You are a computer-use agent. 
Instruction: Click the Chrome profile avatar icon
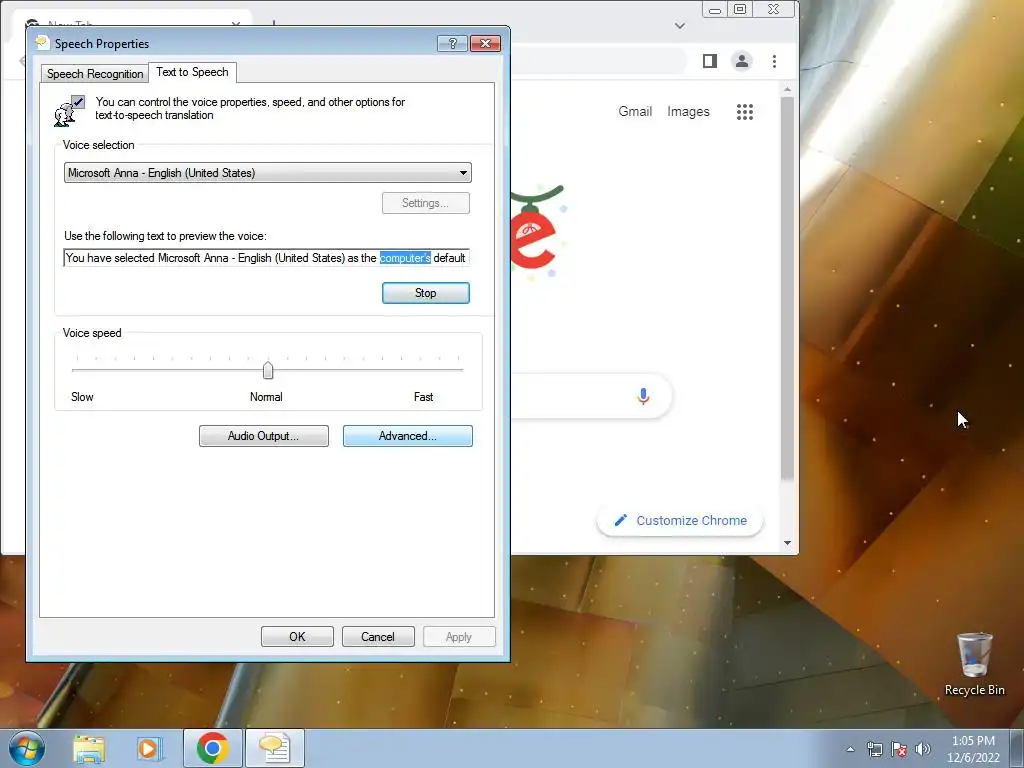point(741,61)
